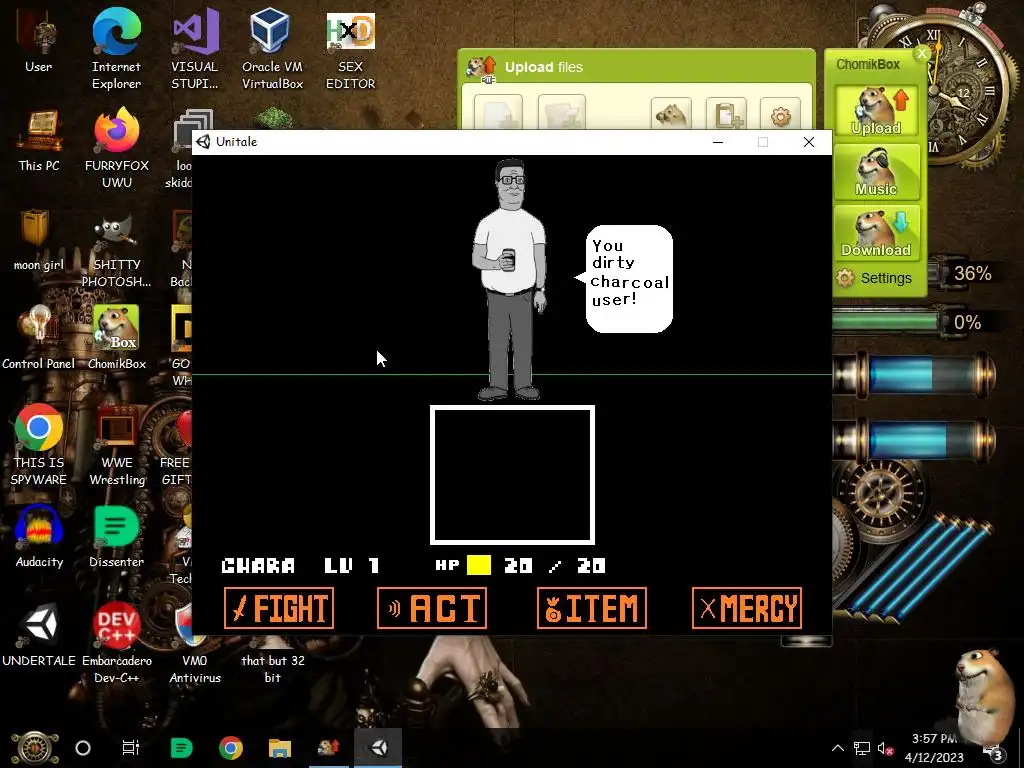Select the FIGHT button in Unitale
The height and width of the screenshot is (768, 1024).
[279, 608]
